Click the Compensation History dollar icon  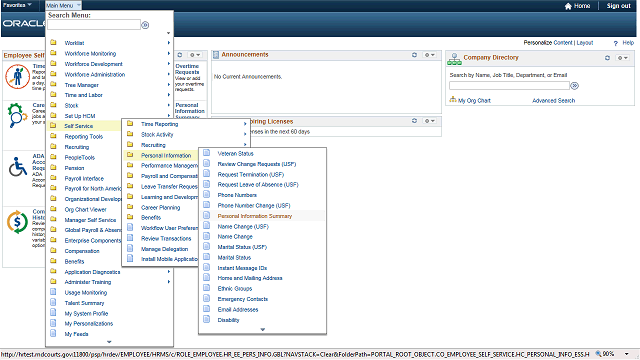17,222
